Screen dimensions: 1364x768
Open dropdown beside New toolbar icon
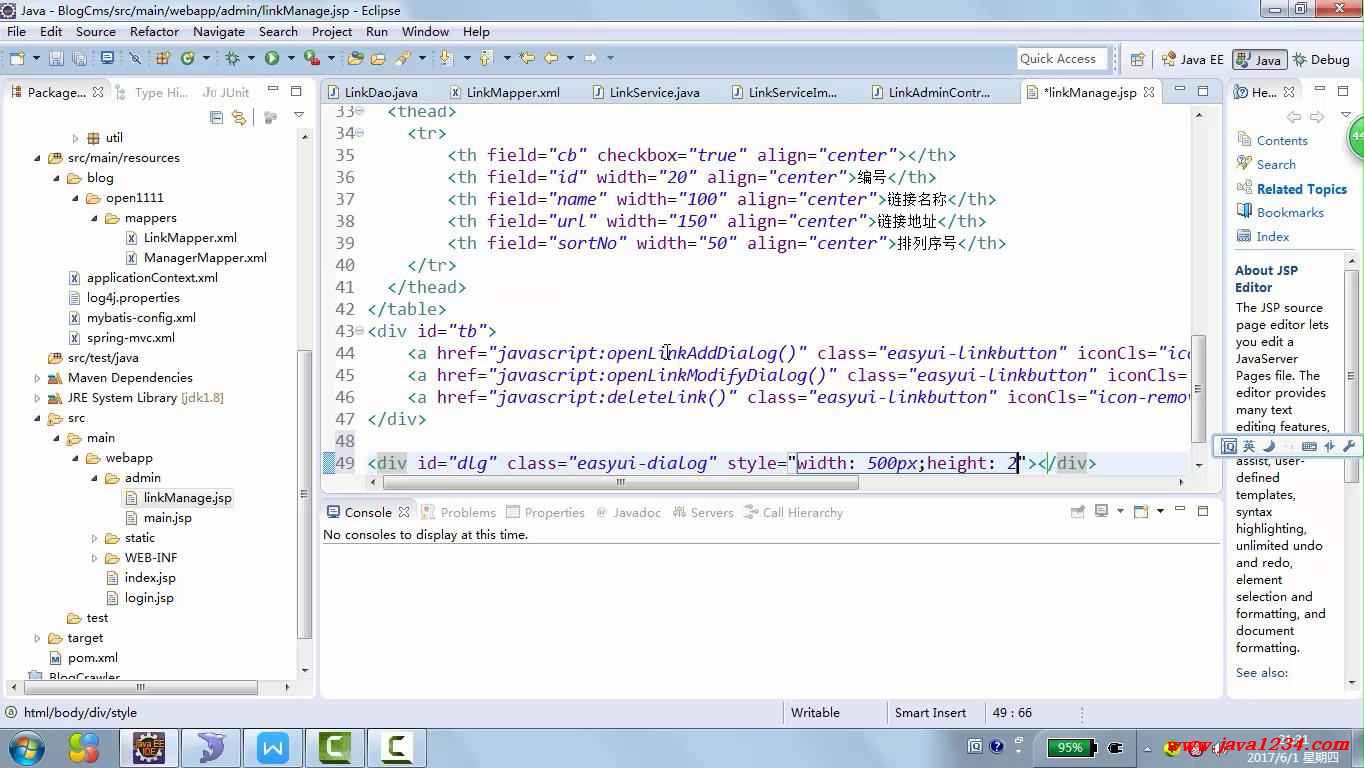click(36, 58)
